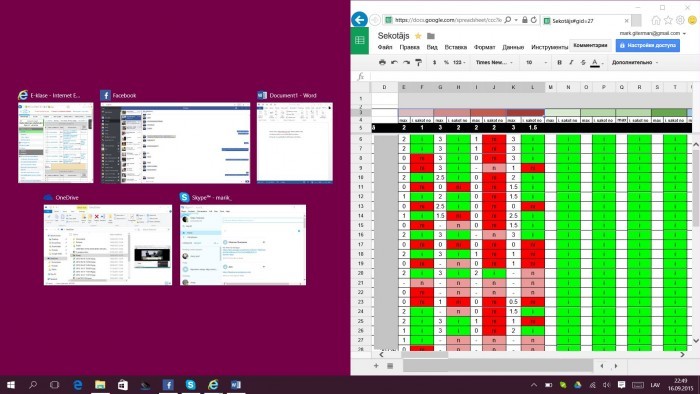Select the OneDrive window thumbnail
Image resolution: width=700 pixels, height=394 pixels.
coord(108,245)
